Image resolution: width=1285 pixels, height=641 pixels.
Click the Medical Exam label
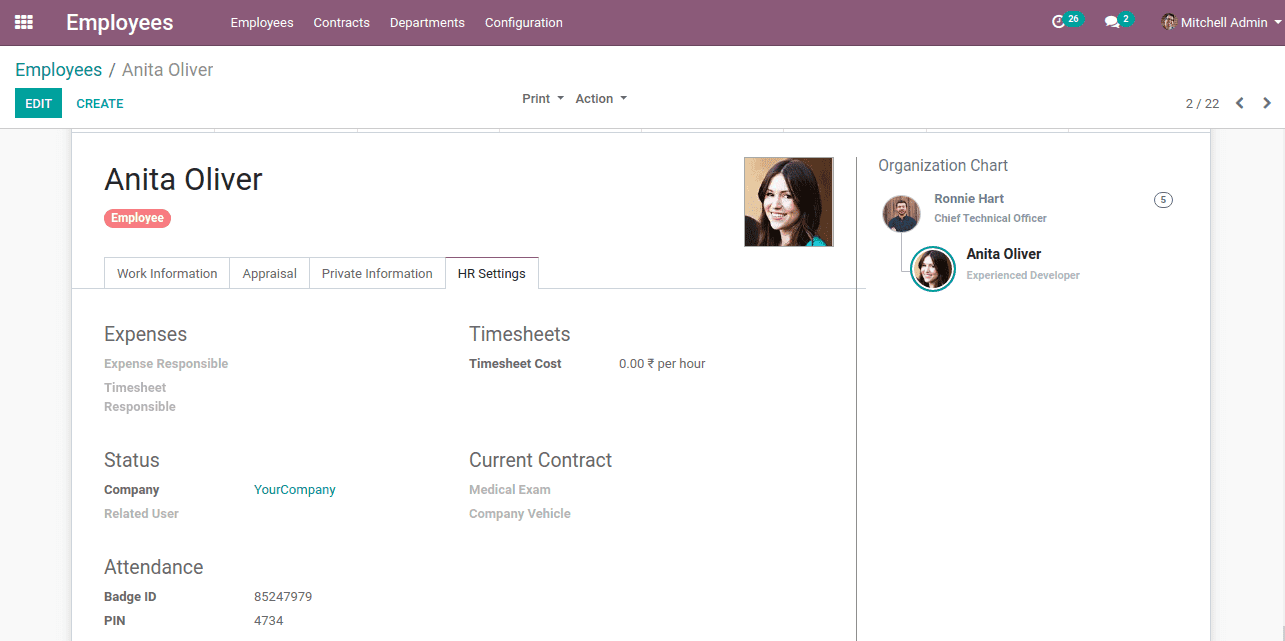(x=510, y=490)
